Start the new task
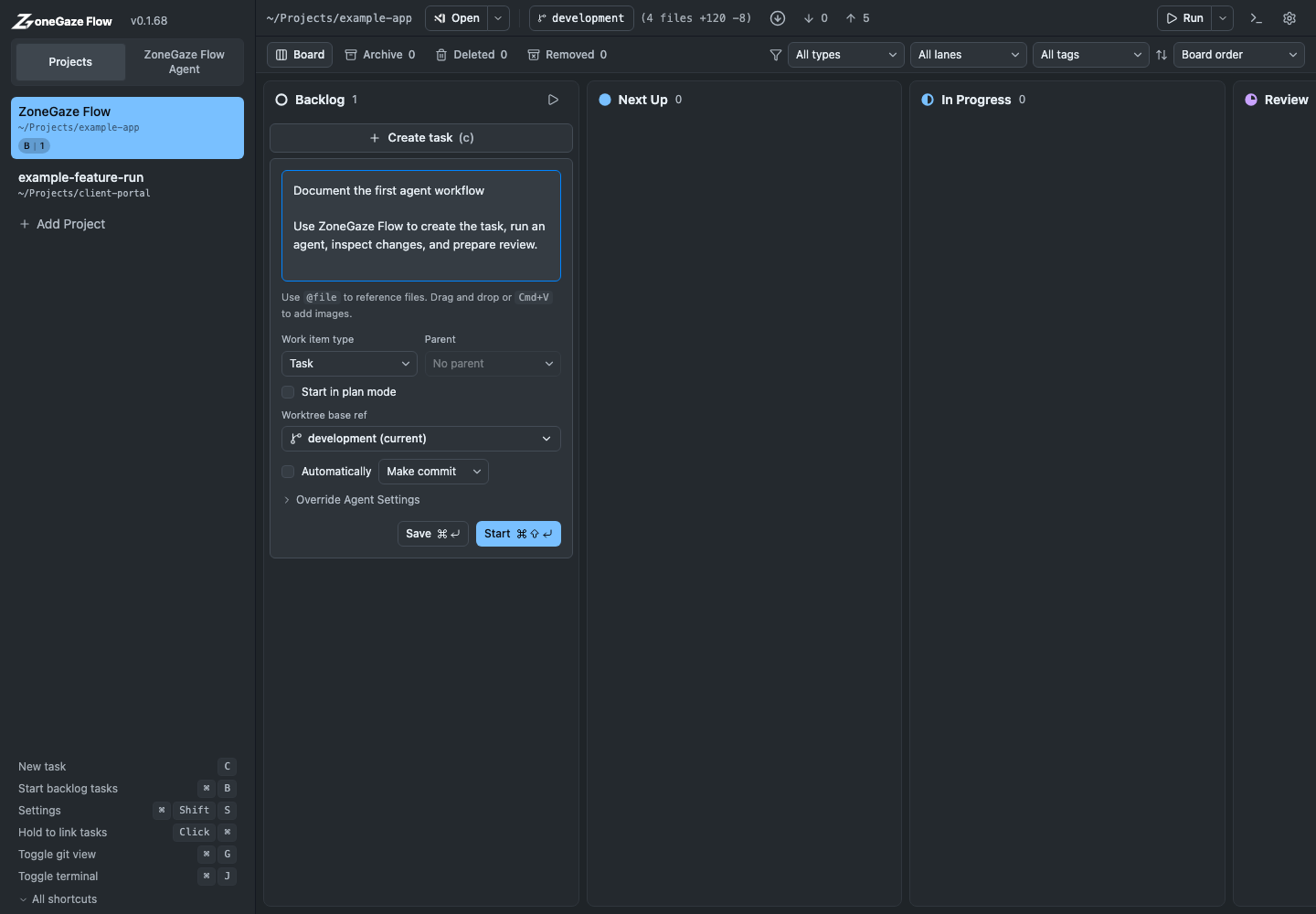The width and height of the screenshot is (1316, 914). (518, 534)
